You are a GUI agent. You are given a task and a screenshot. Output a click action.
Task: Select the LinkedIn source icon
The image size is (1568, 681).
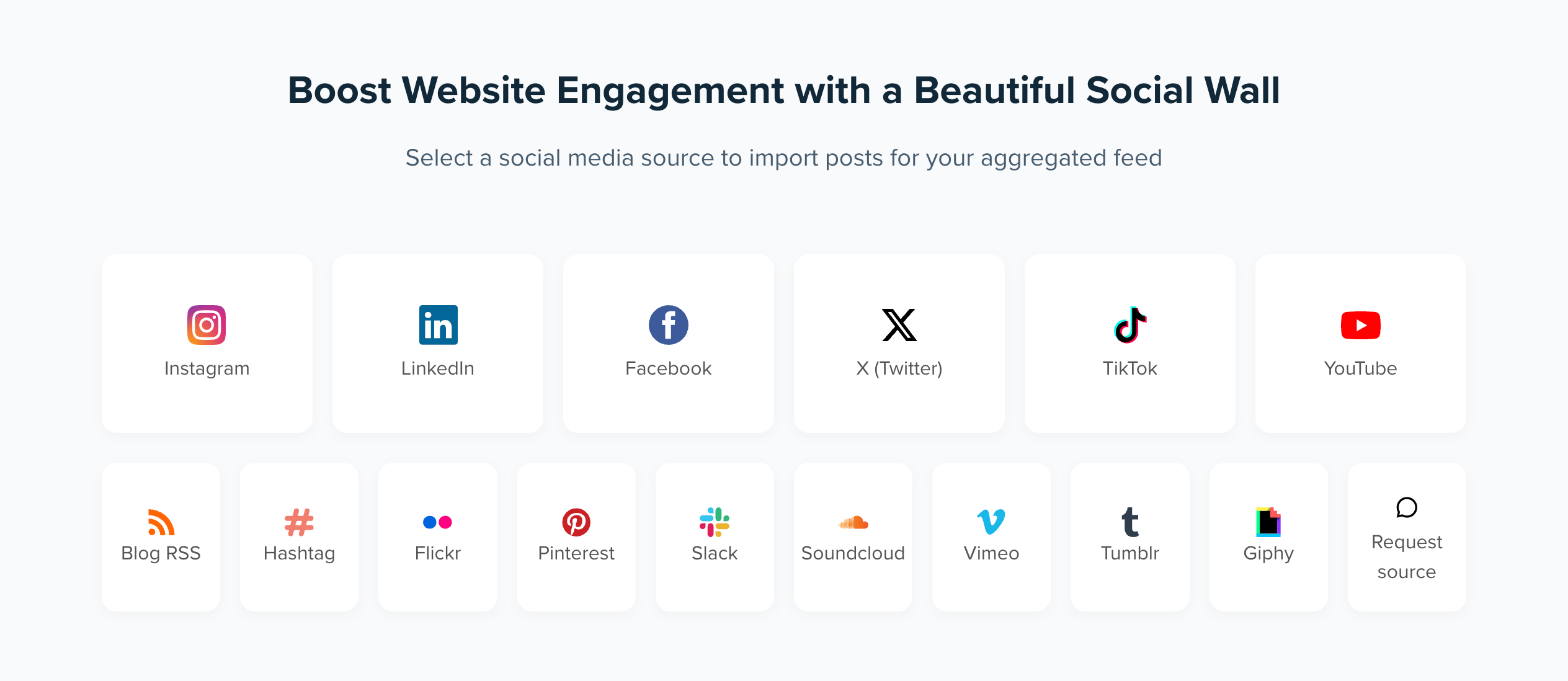click(438, 325)
